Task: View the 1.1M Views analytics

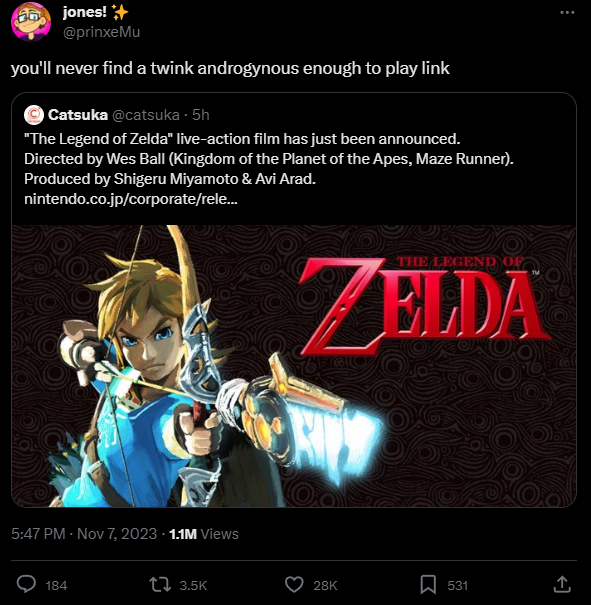Action: [204, 534]
